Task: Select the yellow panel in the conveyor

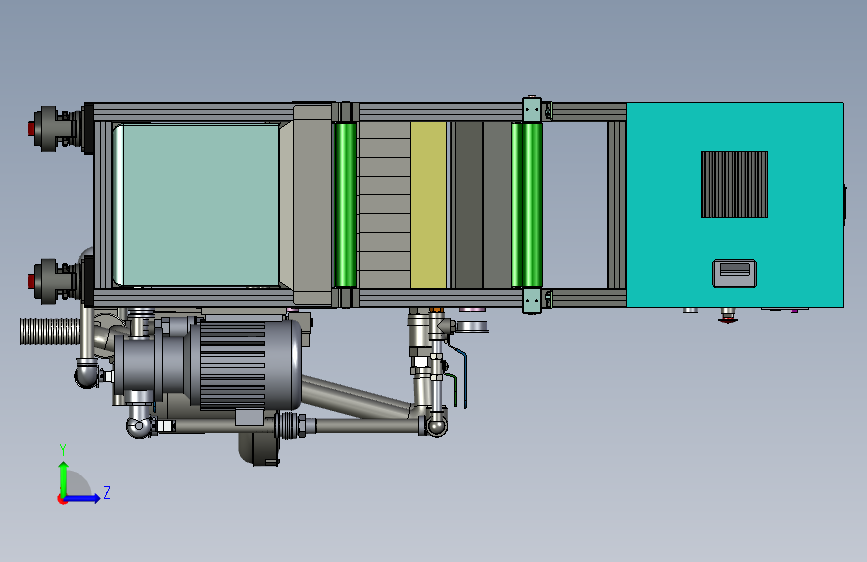Action: tap(428, 205)
